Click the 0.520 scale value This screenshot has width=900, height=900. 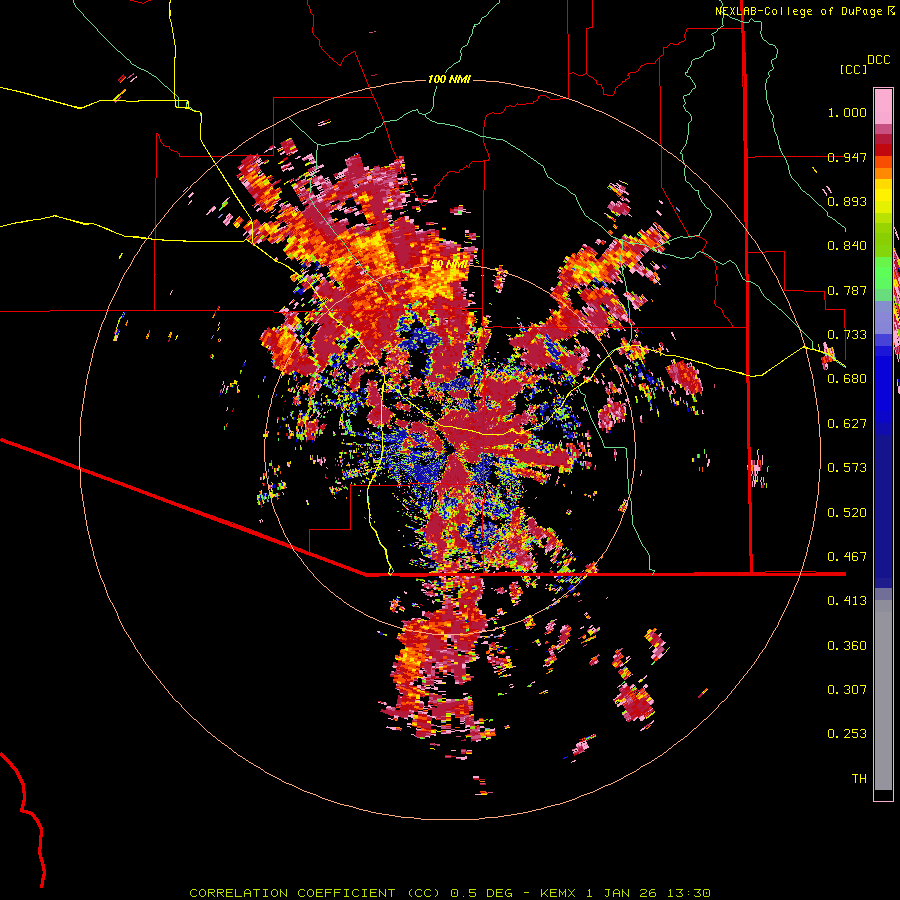pyautogui.click(x=847, y=513)
